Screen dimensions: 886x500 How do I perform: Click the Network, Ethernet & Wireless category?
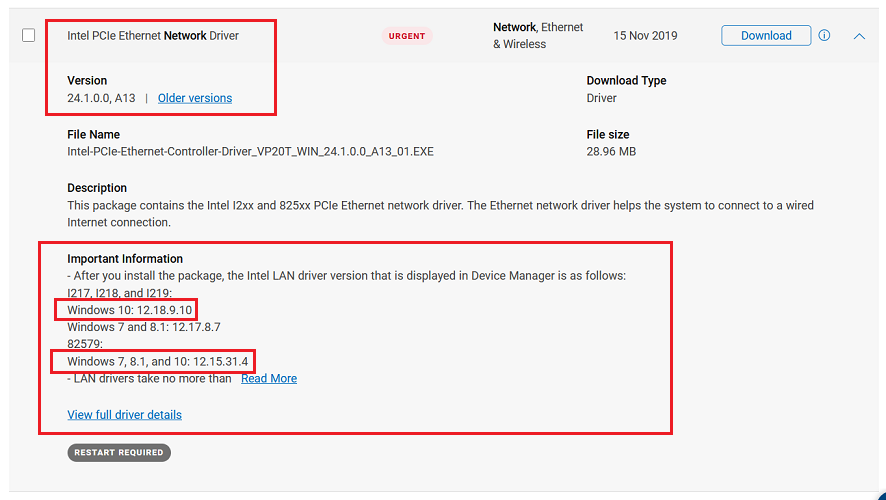point(538,36)
